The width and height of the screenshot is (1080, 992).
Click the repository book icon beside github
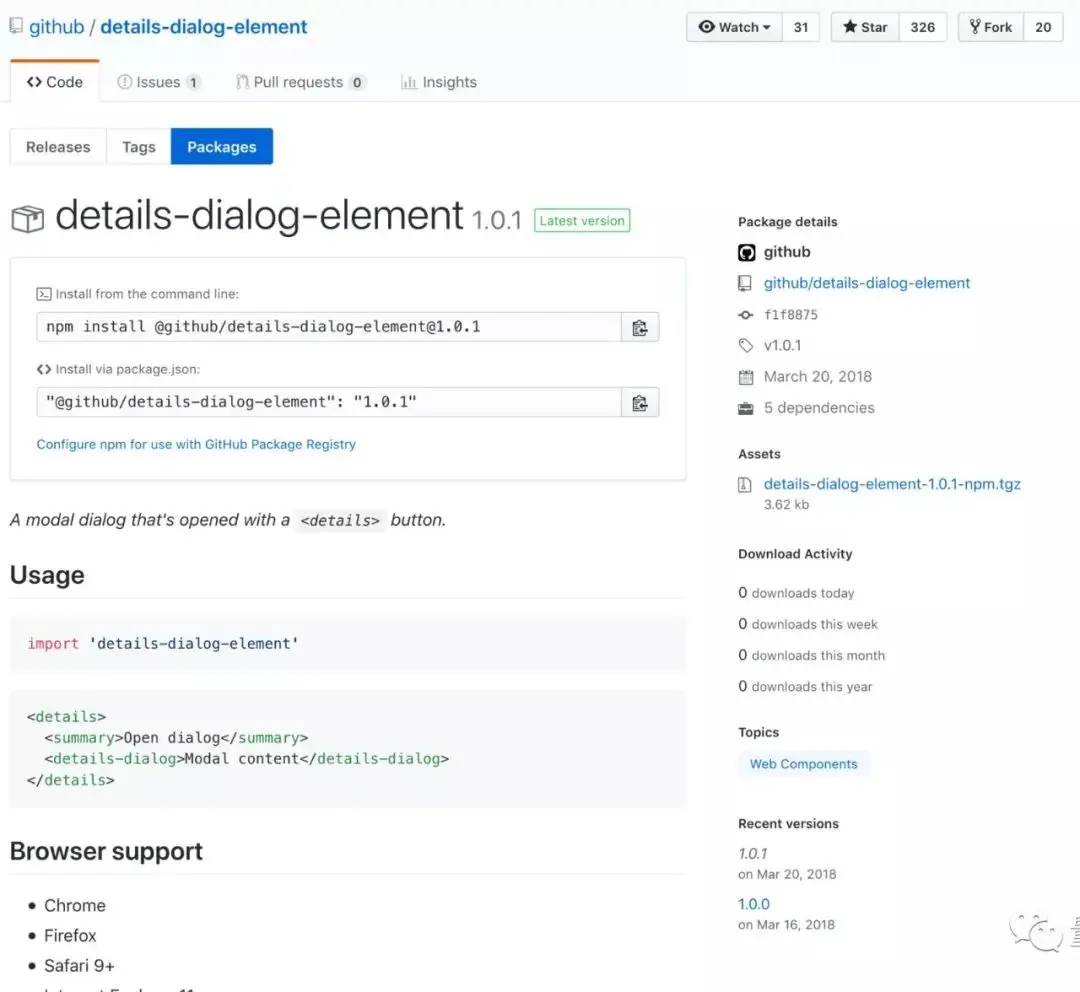point(16,27)
